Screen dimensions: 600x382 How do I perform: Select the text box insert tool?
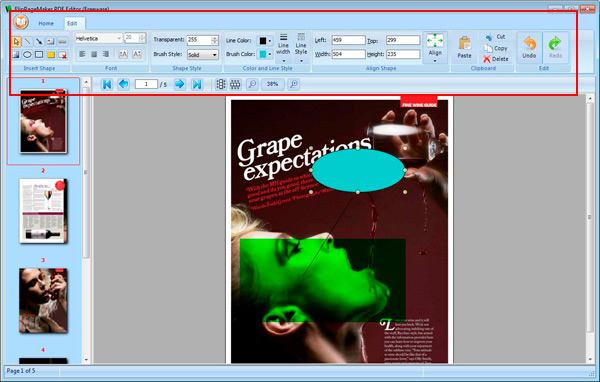pyautogui.click(x=51, y=41)
